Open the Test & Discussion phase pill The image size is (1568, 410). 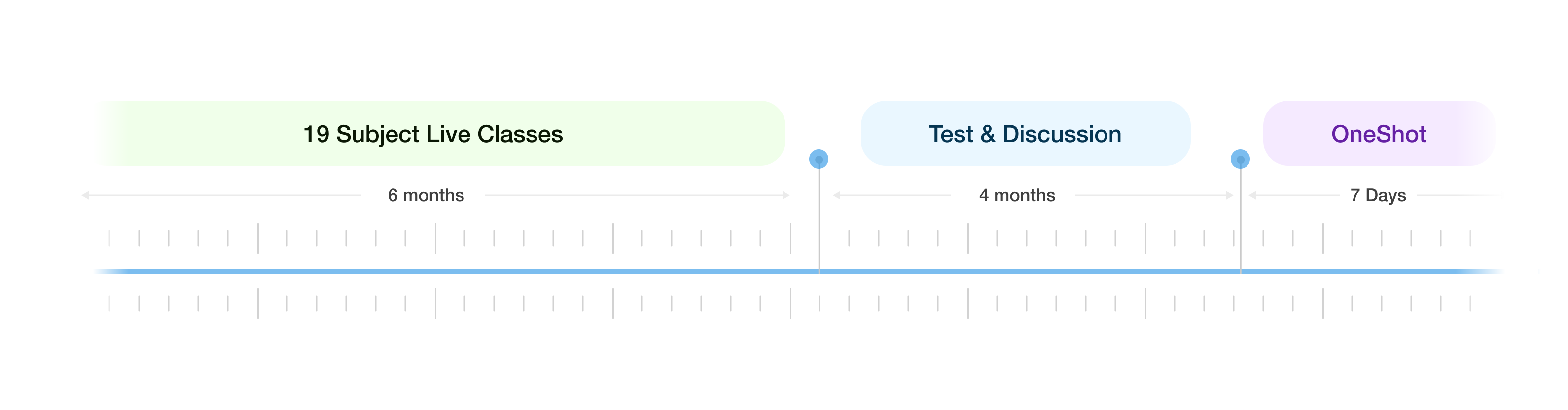(1025, 133)
